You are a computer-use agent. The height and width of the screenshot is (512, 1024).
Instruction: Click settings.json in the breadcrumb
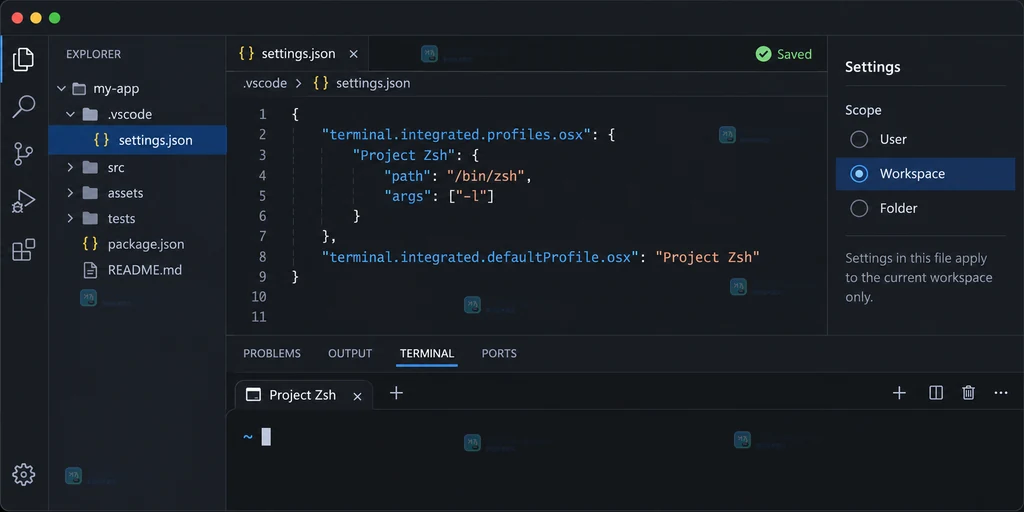373,84
